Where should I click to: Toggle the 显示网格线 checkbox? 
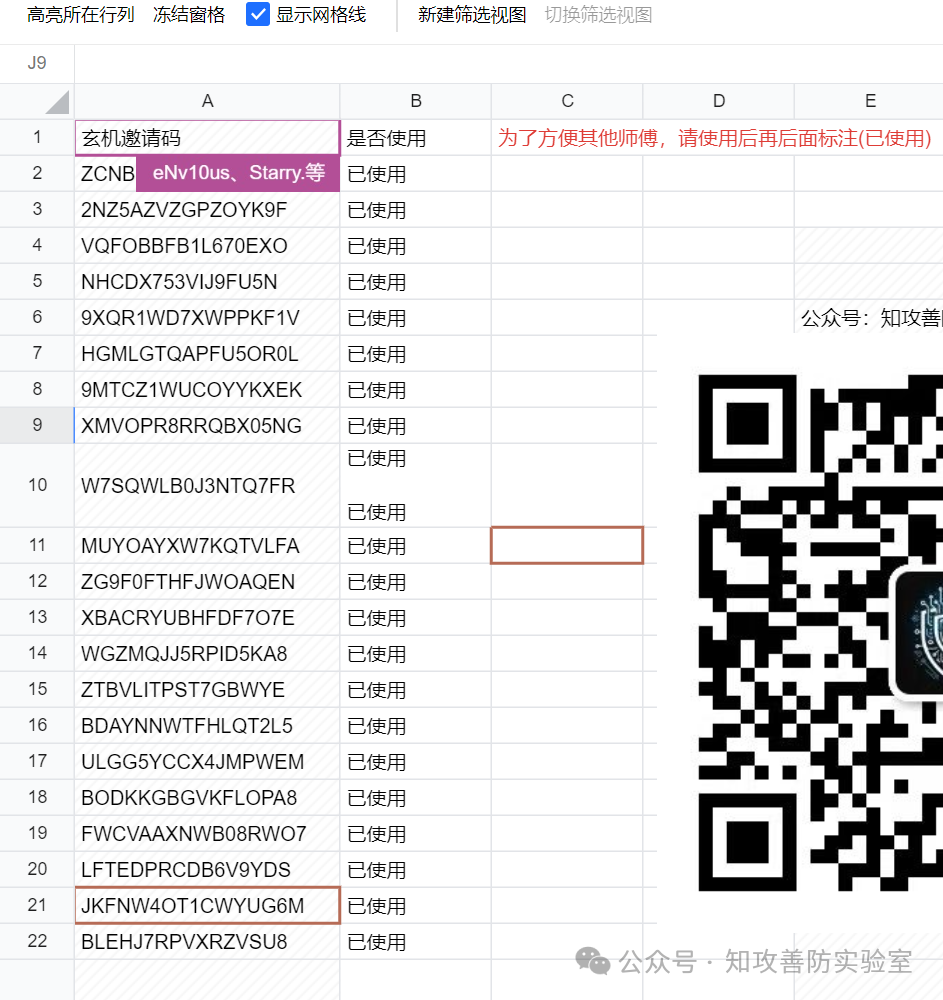(x=258, y=15)
